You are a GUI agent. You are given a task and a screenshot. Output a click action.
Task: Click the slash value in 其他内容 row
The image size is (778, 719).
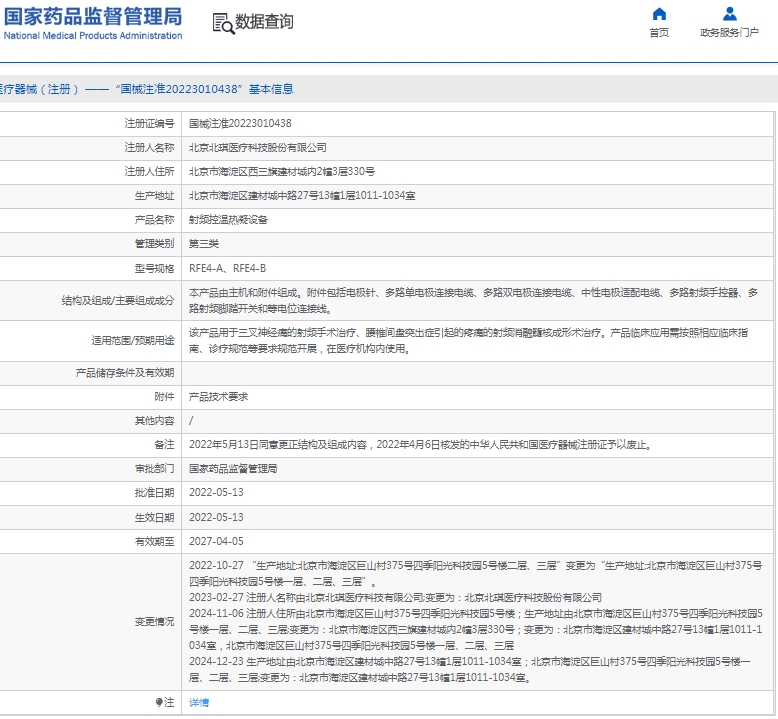tap(191, 421)
